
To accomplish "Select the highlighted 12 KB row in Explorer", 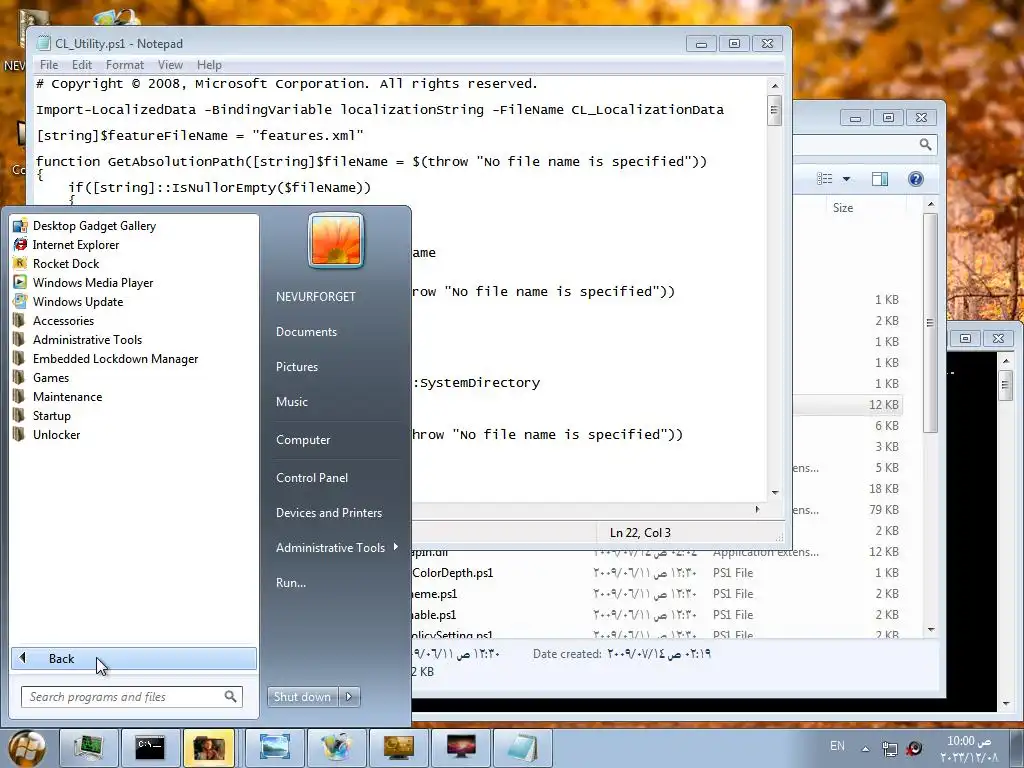I will (x=849, y=405).
